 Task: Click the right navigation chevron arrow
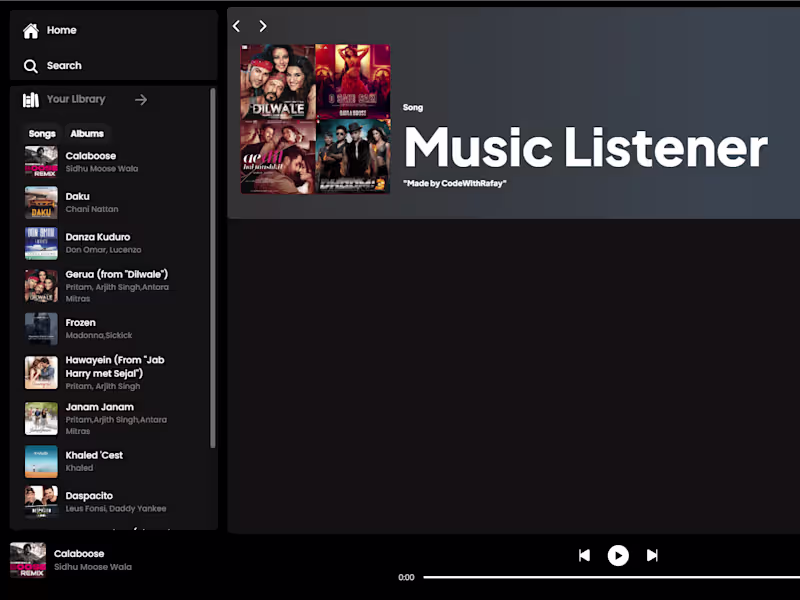click(x=262, y=26)
